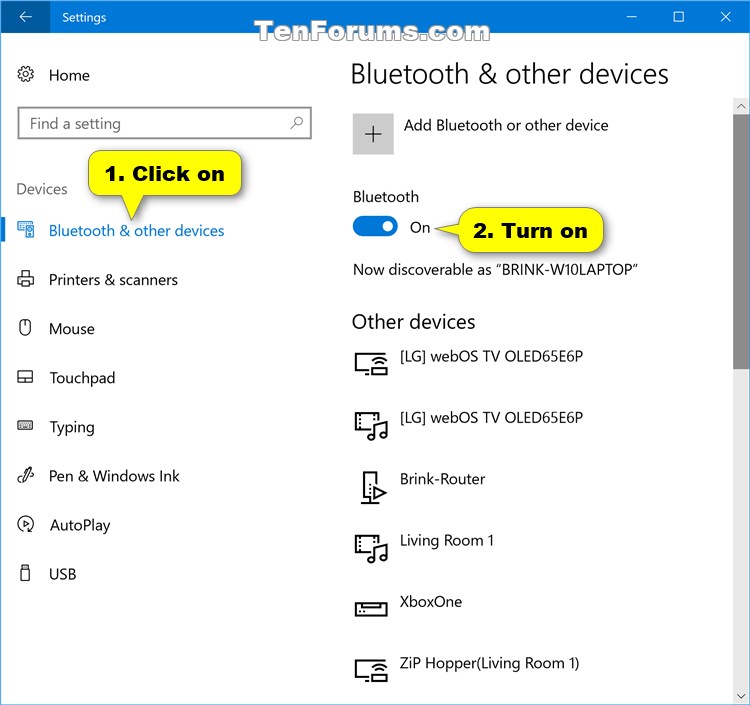Click the magnifier icon in search box

point(297,123)
